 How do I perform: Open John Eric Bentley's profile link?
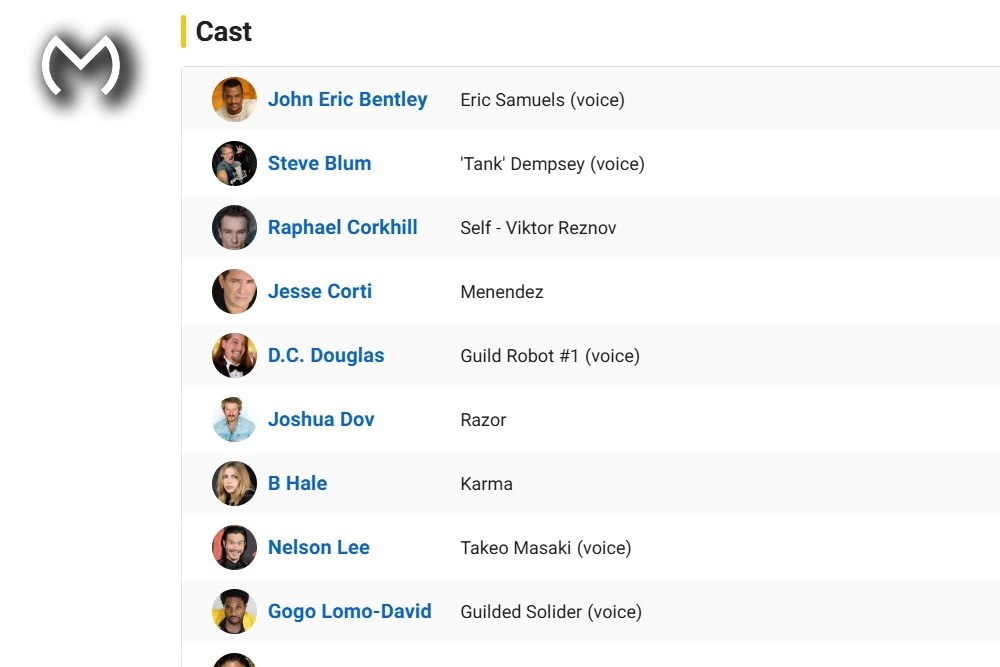[x=347, y=99]
